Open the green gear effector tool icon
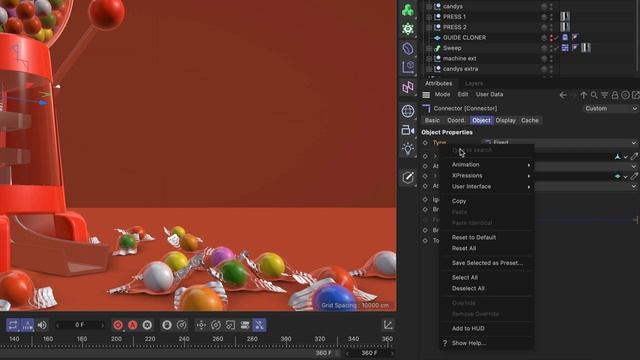Viewport: 640px width, 360px height. coord(408,29)
